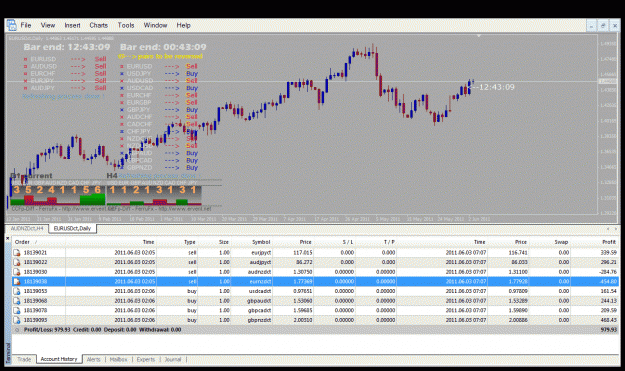Select order row 18139021
This screenshot has height=371, width=625.
click(316, 253)
